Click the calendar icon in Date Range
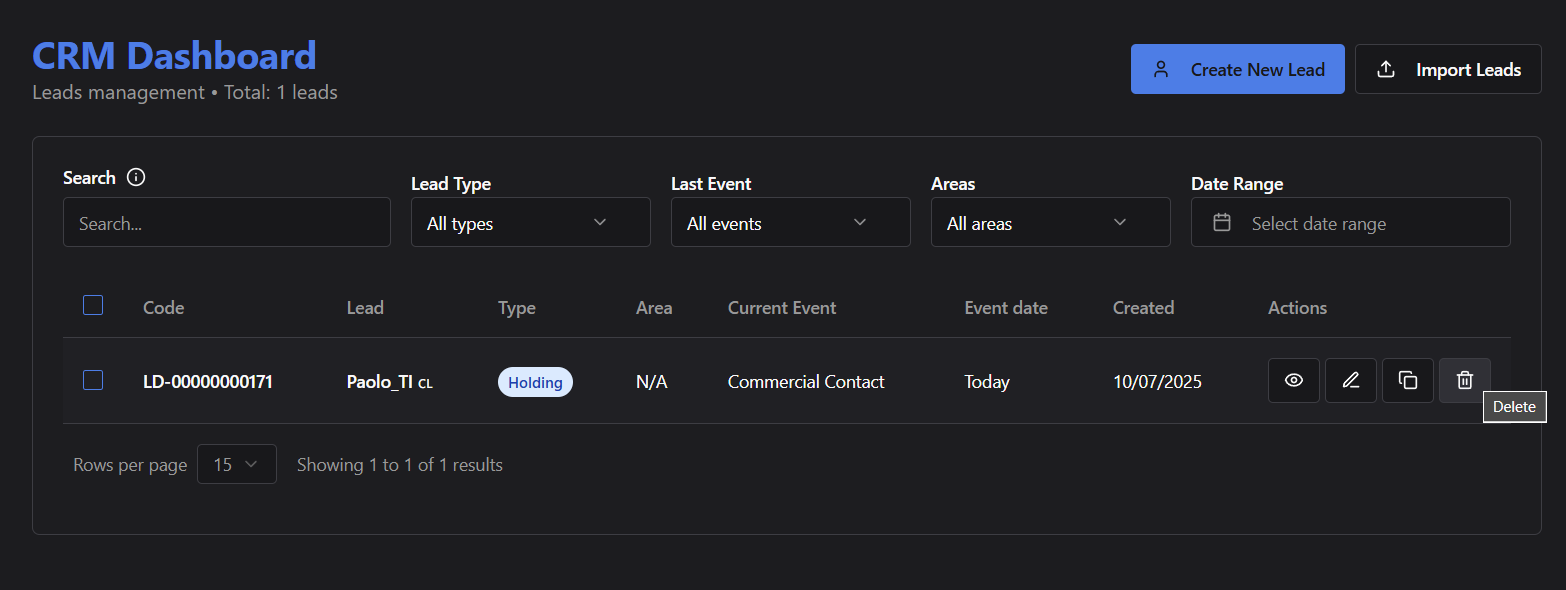The width and height of the screenshot is (1566, 590). (1221, 223)
